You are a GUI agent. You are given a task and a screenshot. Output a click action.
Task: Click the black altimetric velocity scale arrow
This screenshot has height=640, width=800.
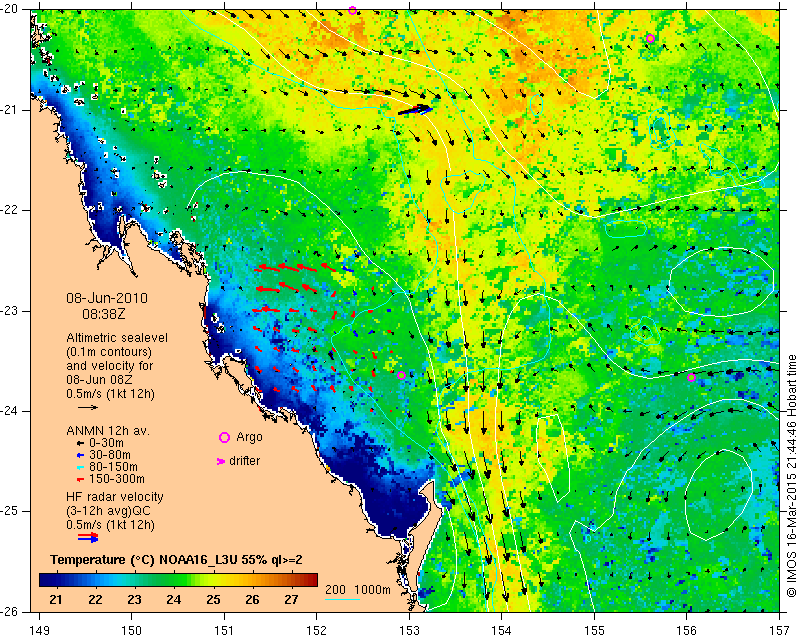pos(88,407)
